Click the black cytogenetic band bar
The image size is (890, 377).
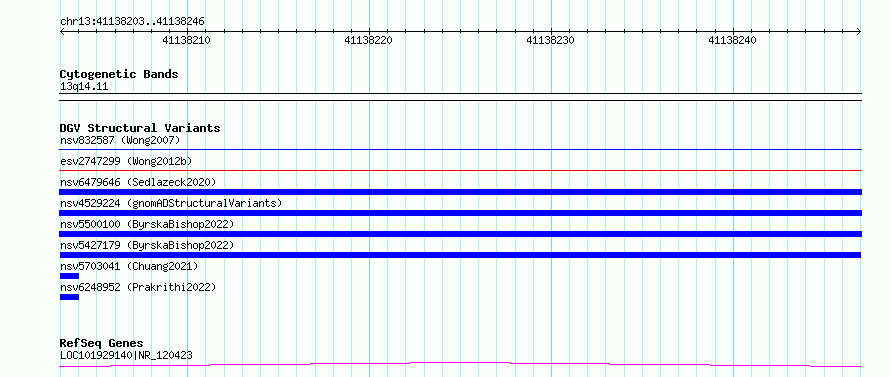[460, 97]
